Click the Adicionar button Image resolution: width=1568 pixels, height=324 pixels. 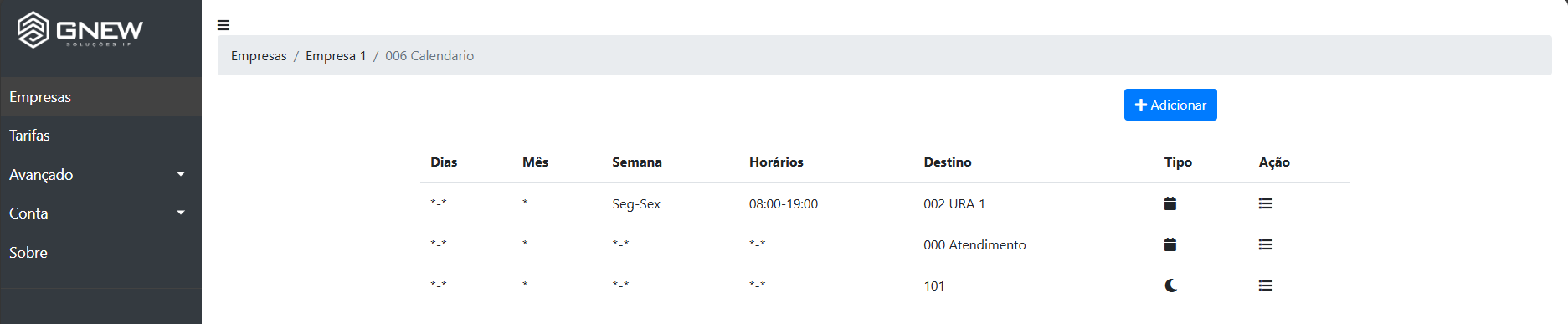coord(1170,105)
